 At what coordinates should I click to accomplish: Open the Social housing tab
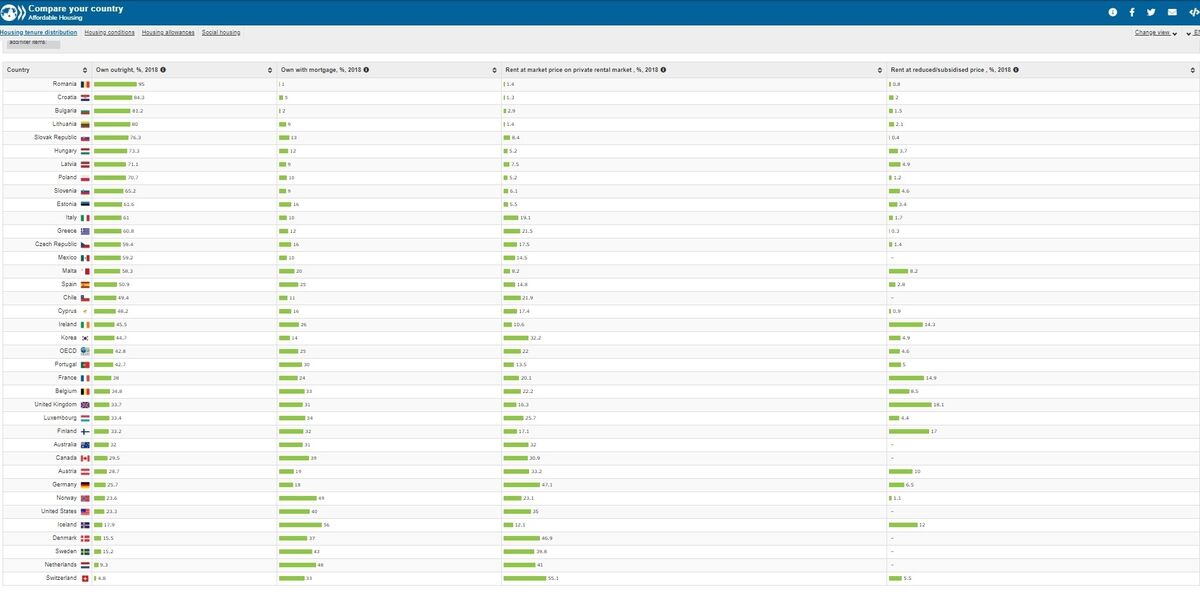point(221,33)
